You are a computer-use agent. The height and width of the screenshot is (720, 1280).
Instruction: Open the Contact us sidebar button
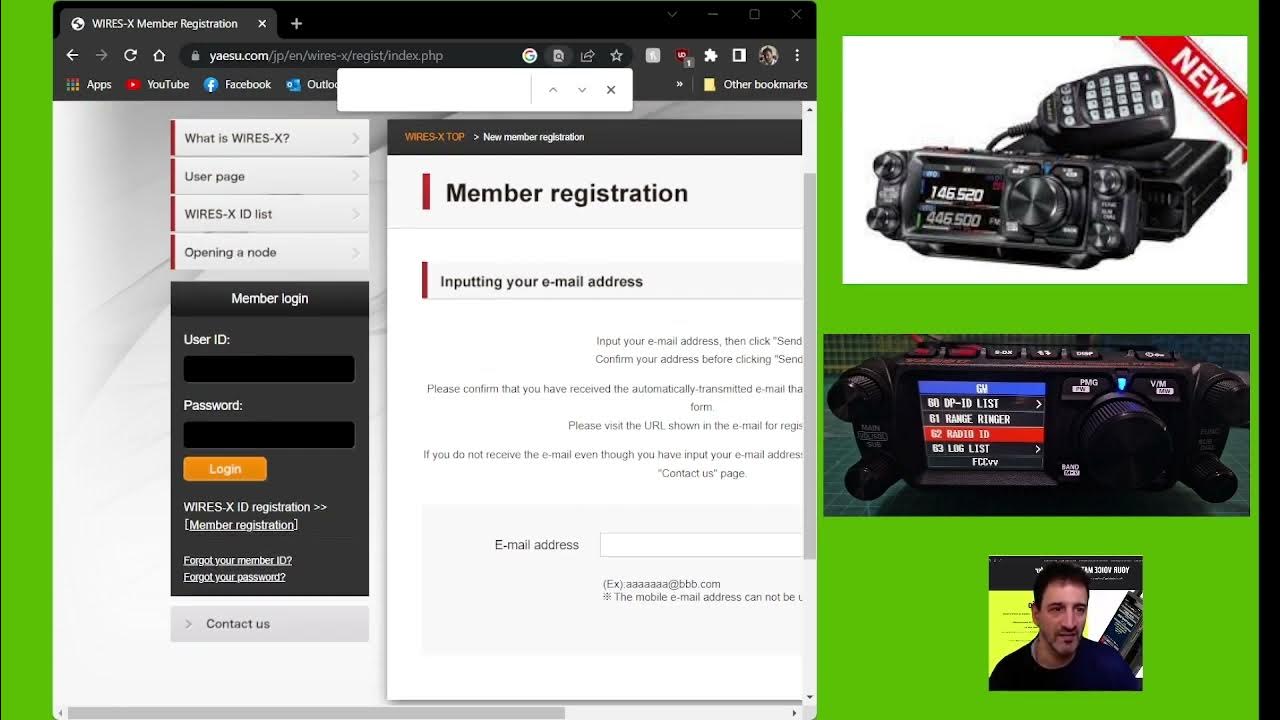[x=270, y=624]
